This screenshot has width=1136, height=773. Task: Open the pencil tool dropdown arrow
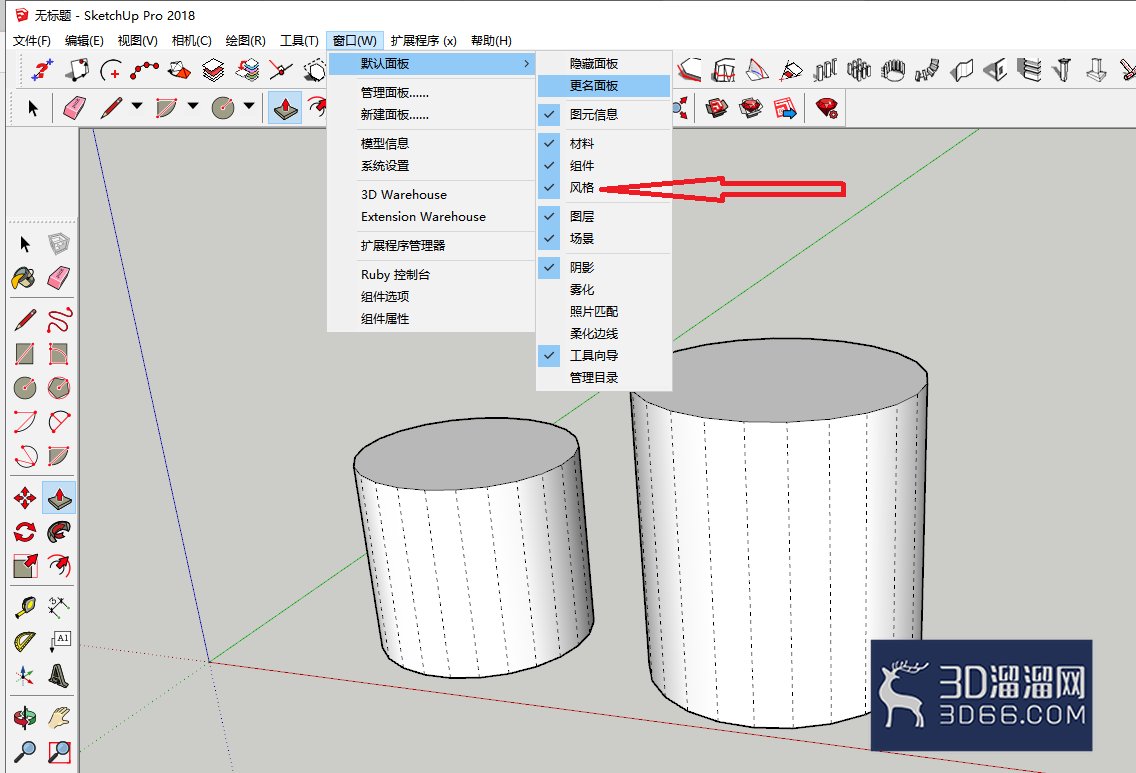[x=137, y=106]
